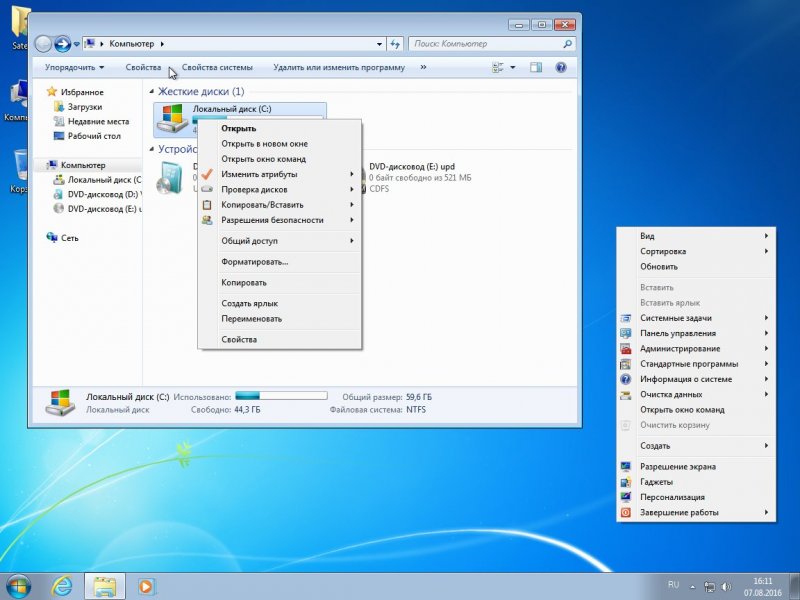
Task: Click the Разрешения безопасности users icon
Action: [x=207, y=220]
